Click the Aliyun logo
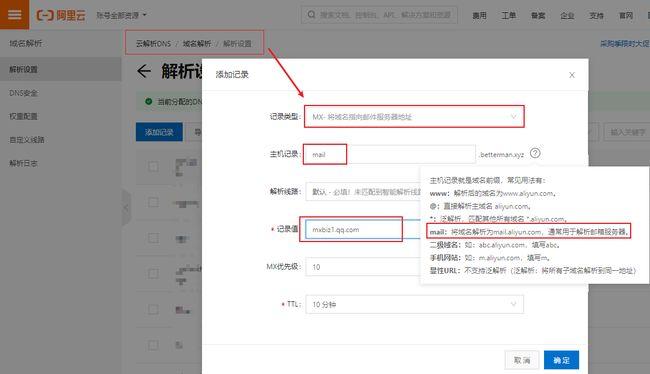Image resolution: width=650 pixels, height=374 pixels. (61, 15)
